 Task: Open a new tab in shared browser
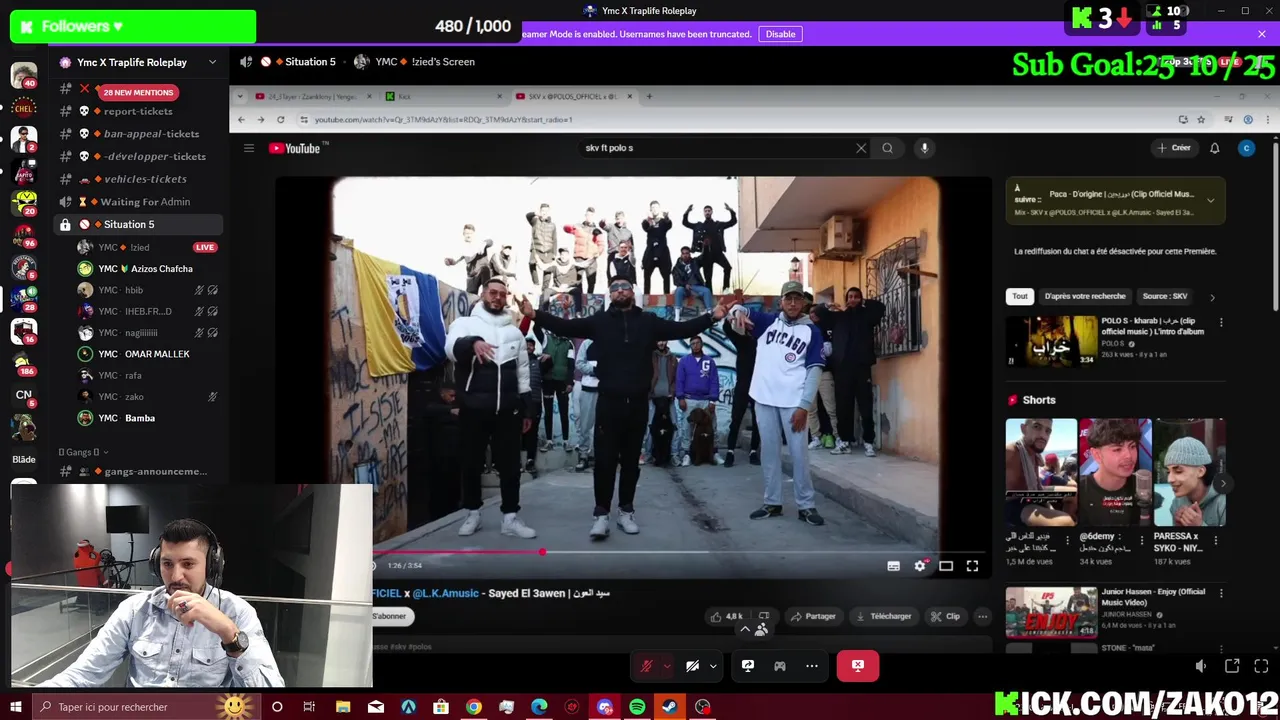[x=649, y=97]
